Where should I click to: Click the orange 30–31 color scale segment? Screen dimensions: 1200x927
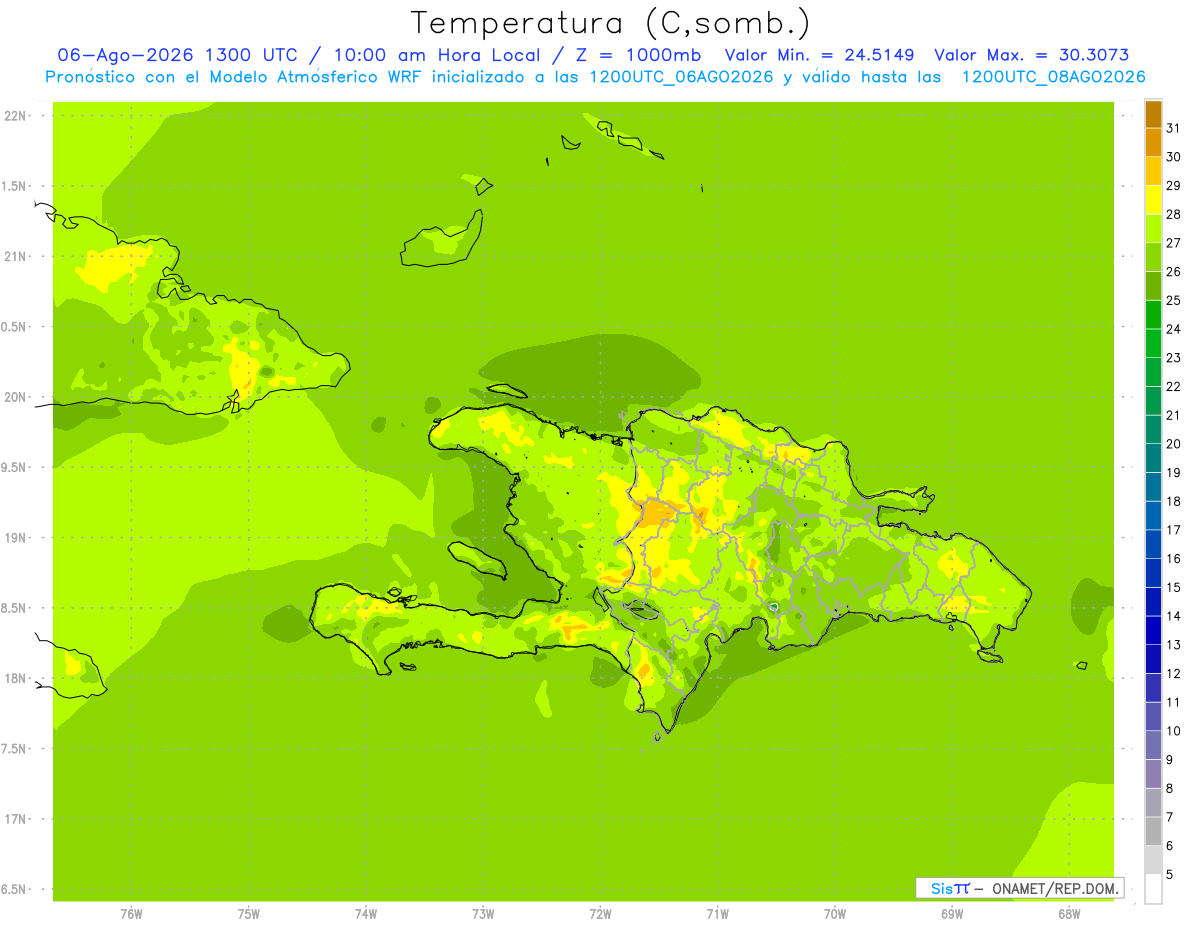pyautogui.click(x=1153, y=142)
